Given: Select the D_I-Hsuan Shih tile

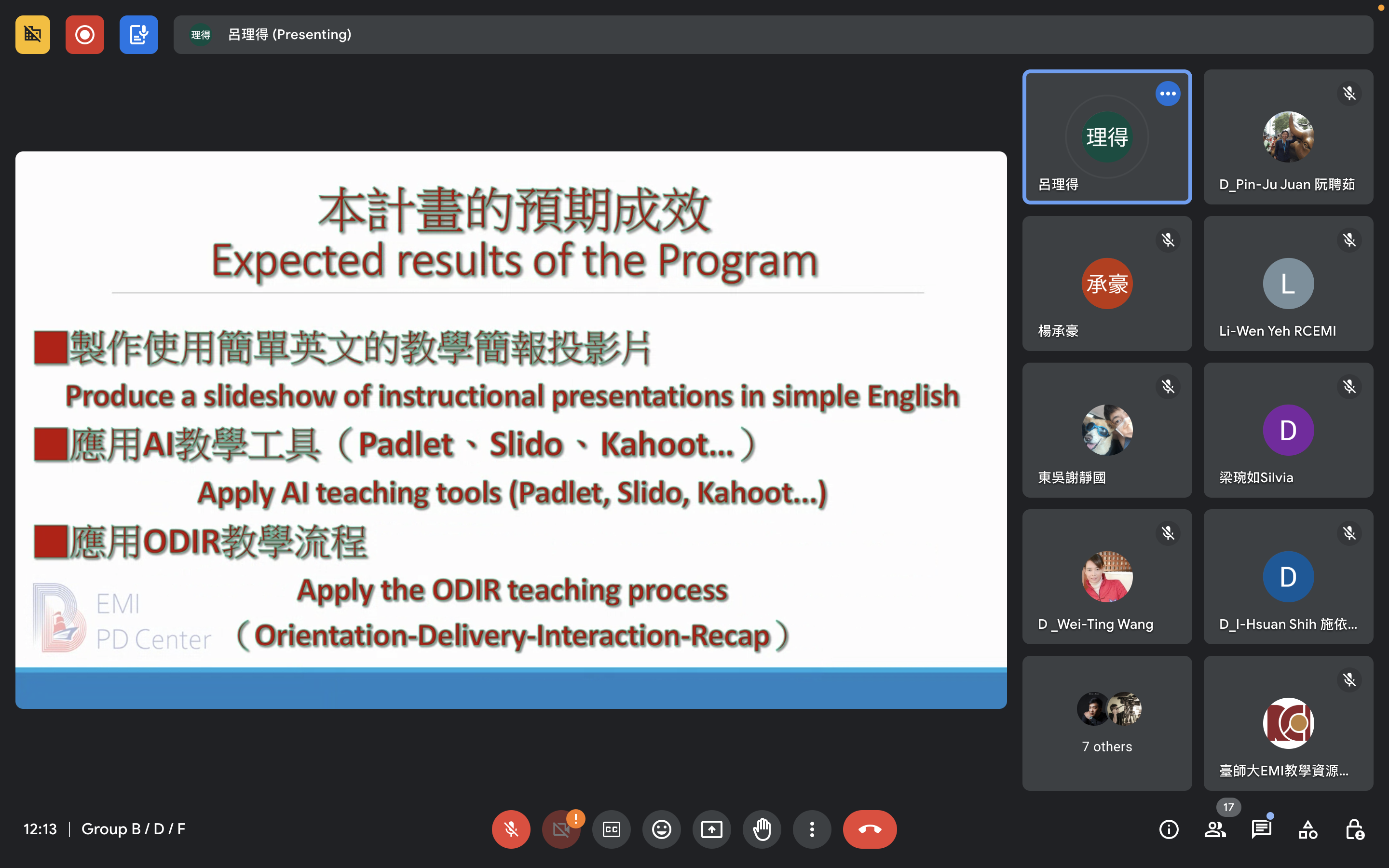Looking at the screenshot, I should pos(1288,577).
